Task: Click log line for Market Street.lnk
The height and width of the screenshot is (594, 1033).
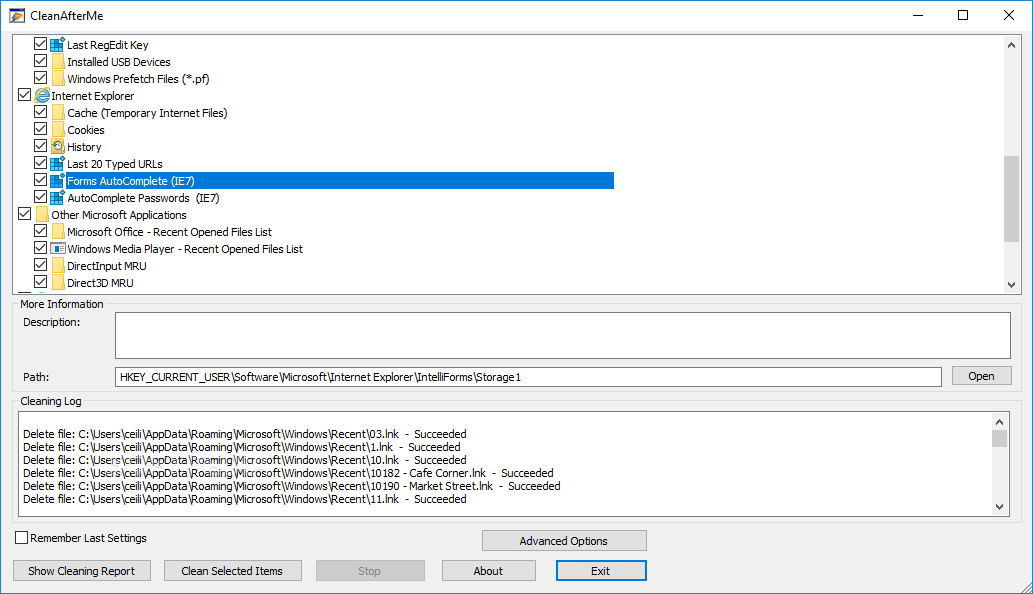Action: coord(292,486)
